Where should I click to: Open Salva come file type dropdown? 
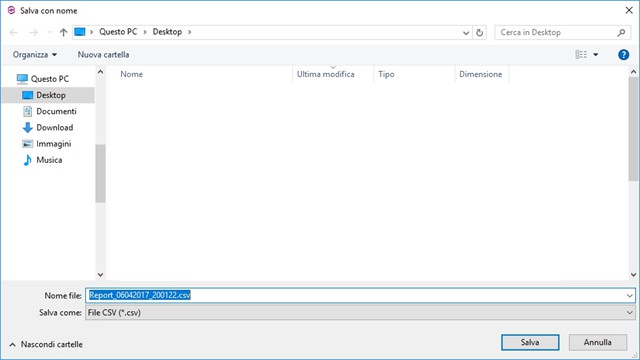pyautogui.click(x=360, y=313)
